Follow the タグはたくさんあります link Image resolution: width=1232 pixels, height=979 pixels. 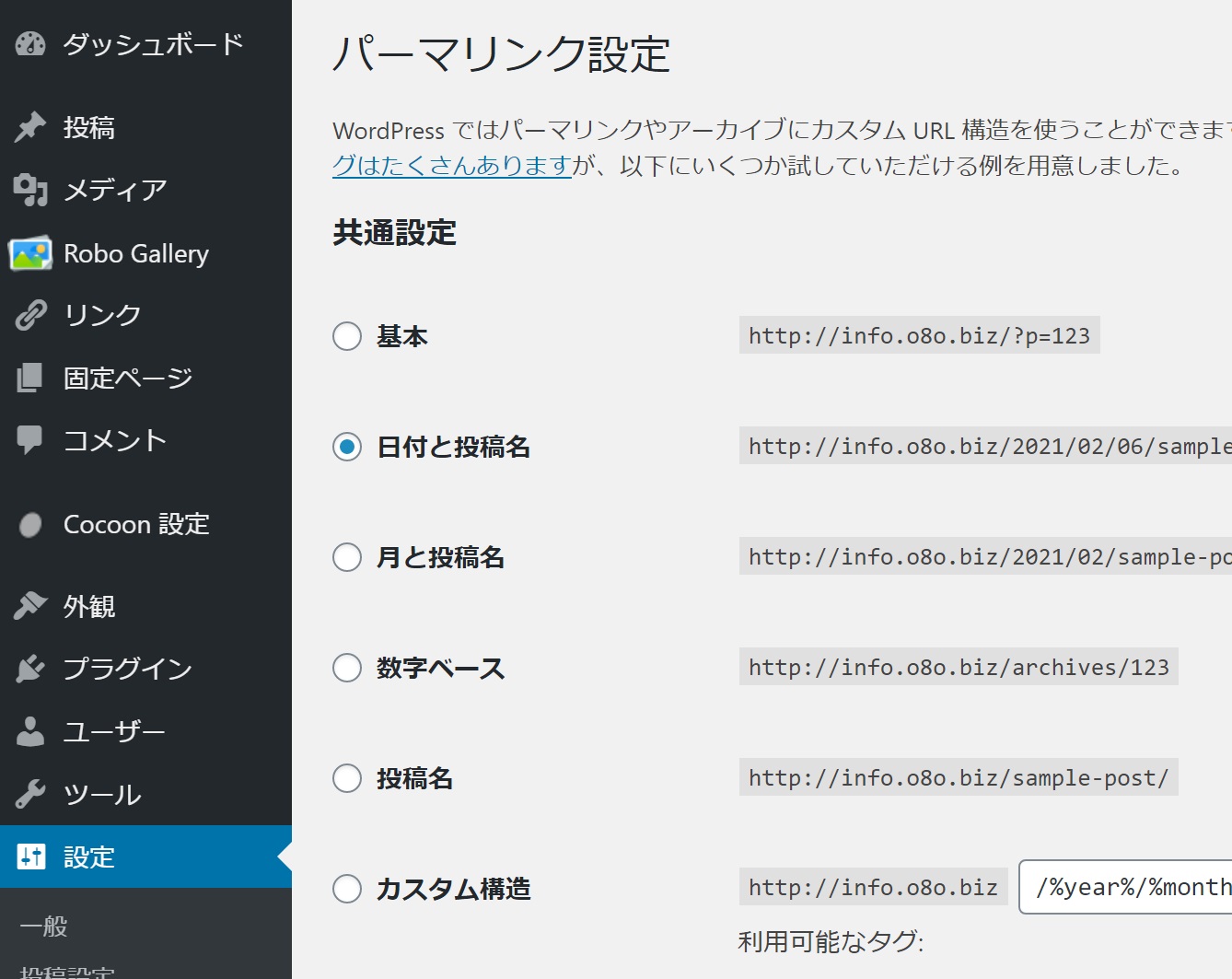click(451, 166)
